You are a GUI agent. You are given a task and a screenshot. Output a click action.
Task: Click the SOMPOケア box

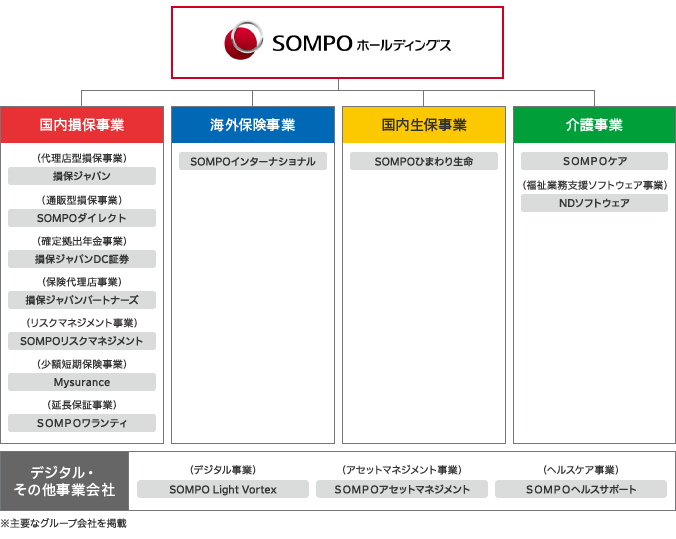click(595, 161)
